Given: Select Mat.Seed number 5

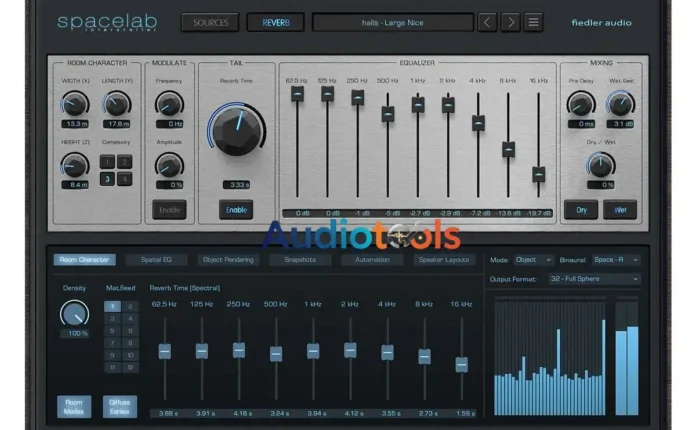Looking at the screenshot, I should click(x=112, y=331).
